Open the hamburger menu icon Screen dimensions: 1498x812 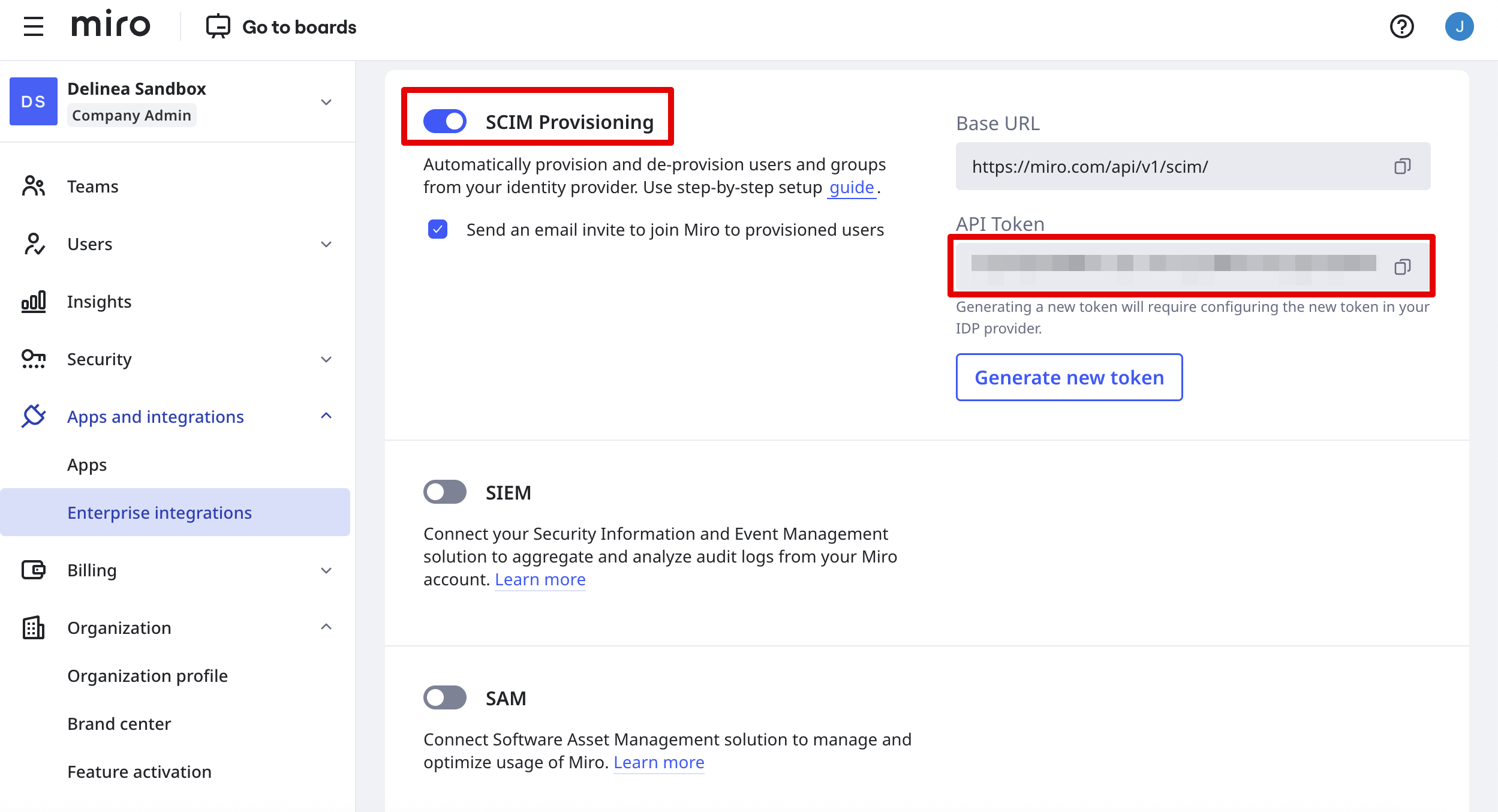(x=34, y=26)
